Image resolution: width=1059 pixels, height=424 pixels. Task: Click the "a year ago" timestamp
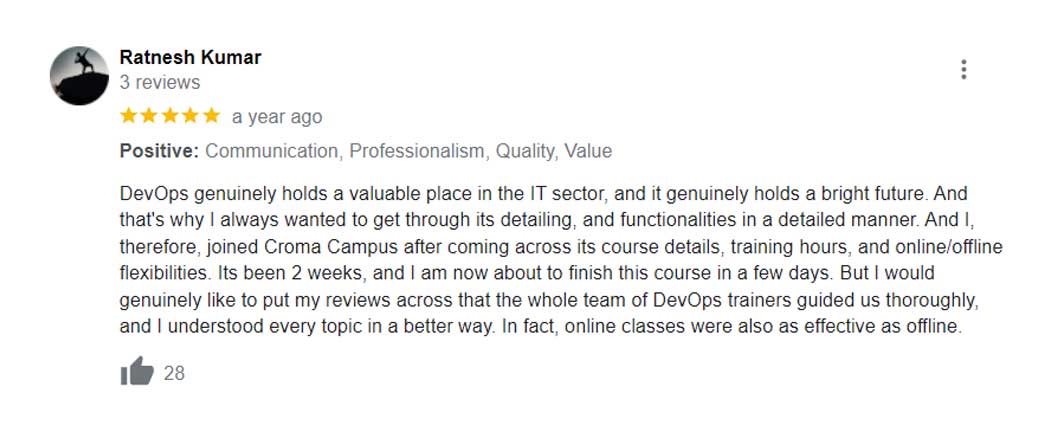click(x=277, y=117)
